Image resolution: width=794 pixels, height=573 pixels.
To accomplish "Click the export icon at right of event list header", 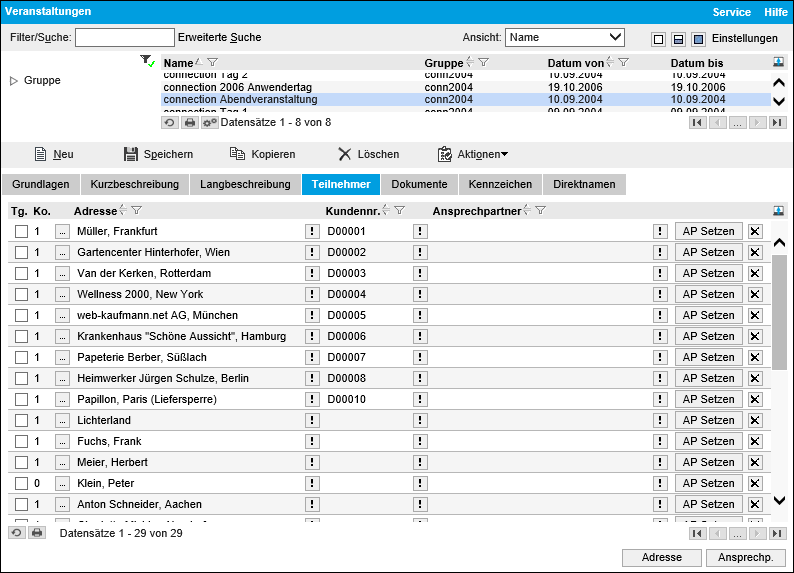I will point(778,62).
